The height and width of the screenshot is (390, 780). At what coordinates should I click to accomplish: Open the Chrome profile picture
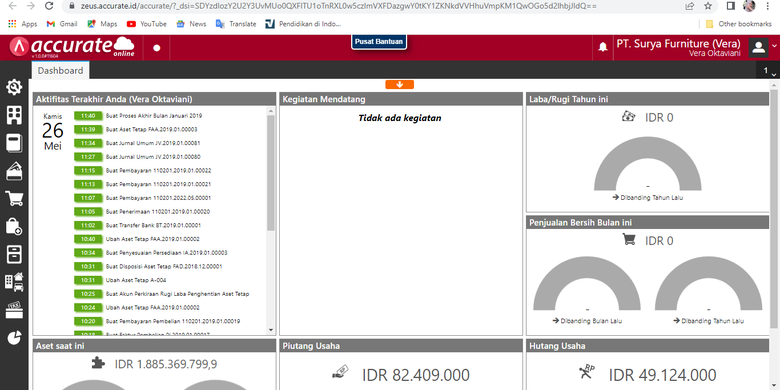click(749, 5)
